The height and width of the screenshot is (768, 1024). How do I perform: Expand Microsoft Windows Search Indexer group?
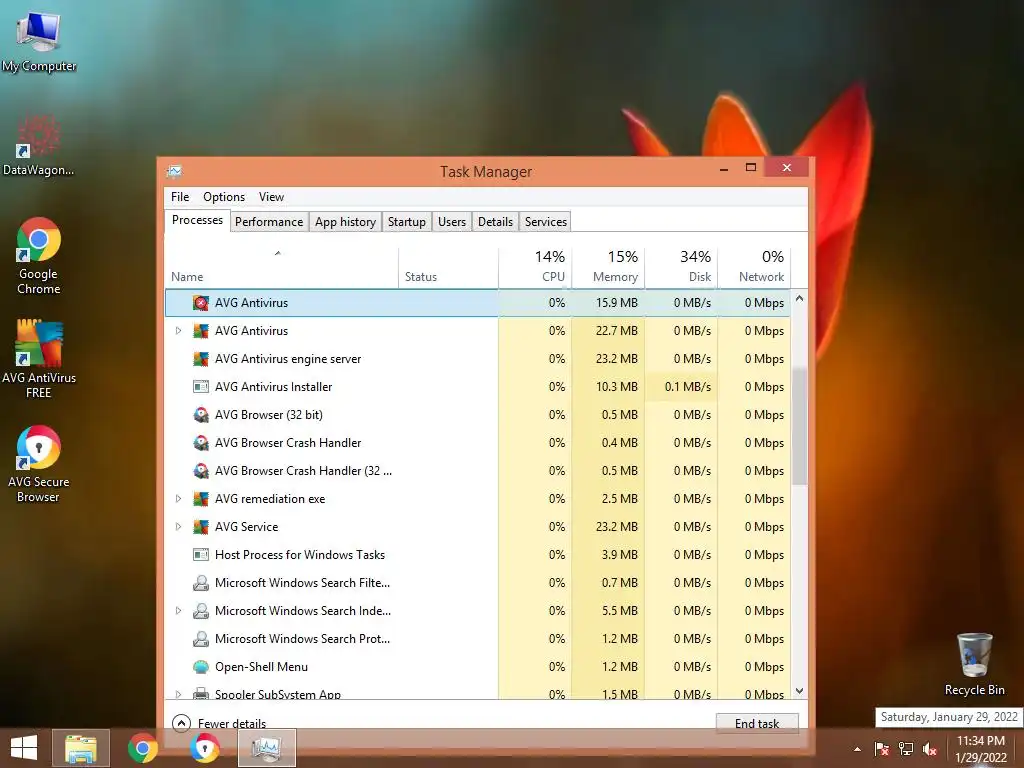pyautogui.click(x=178, y=611)
